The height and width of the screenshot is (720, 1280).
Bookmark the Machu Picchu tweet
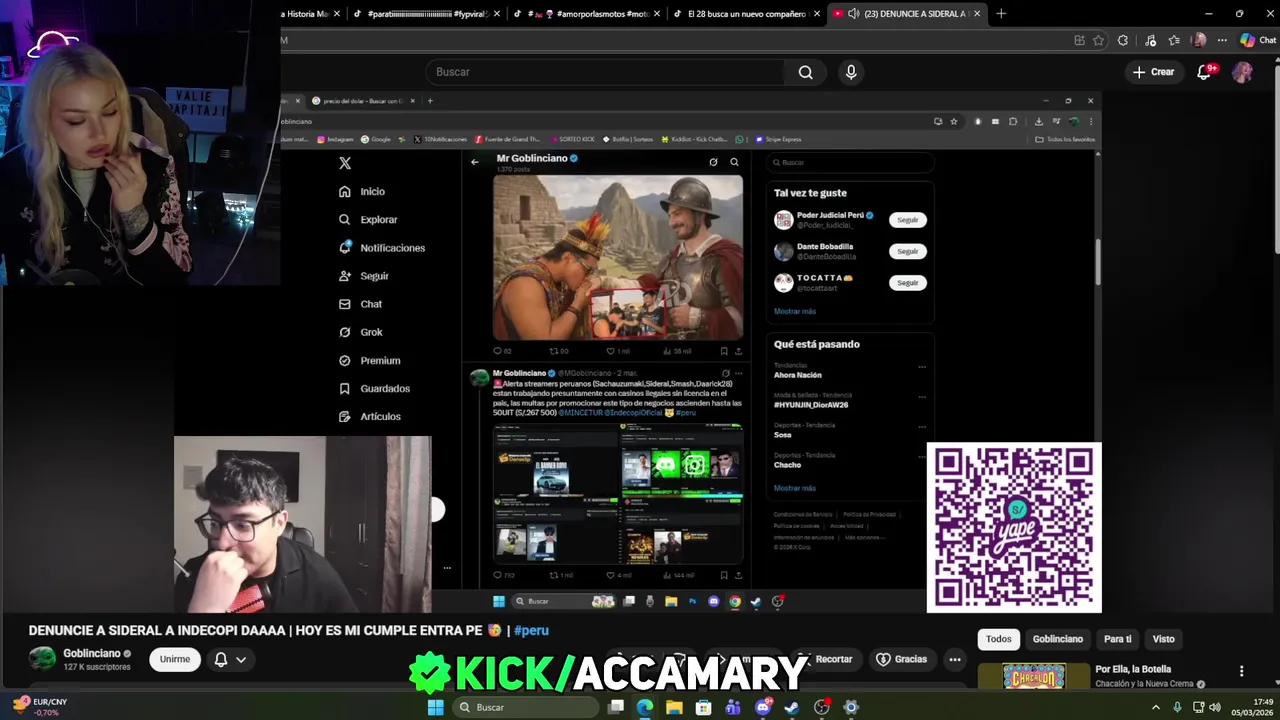tap(724, 351)
